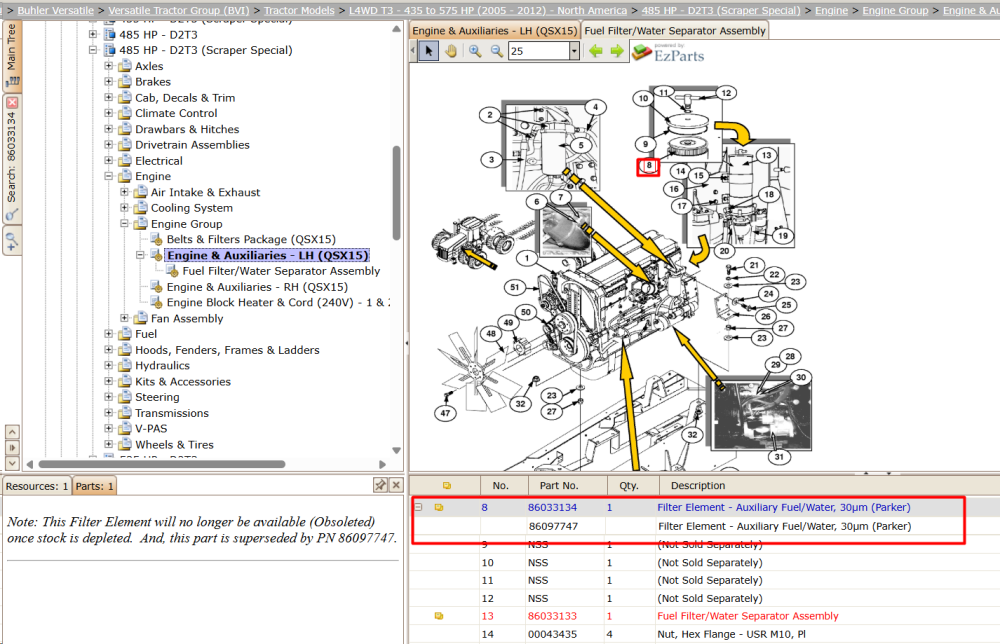Select Belts & Filters Package (QSX15)

(x=251, y=239)
